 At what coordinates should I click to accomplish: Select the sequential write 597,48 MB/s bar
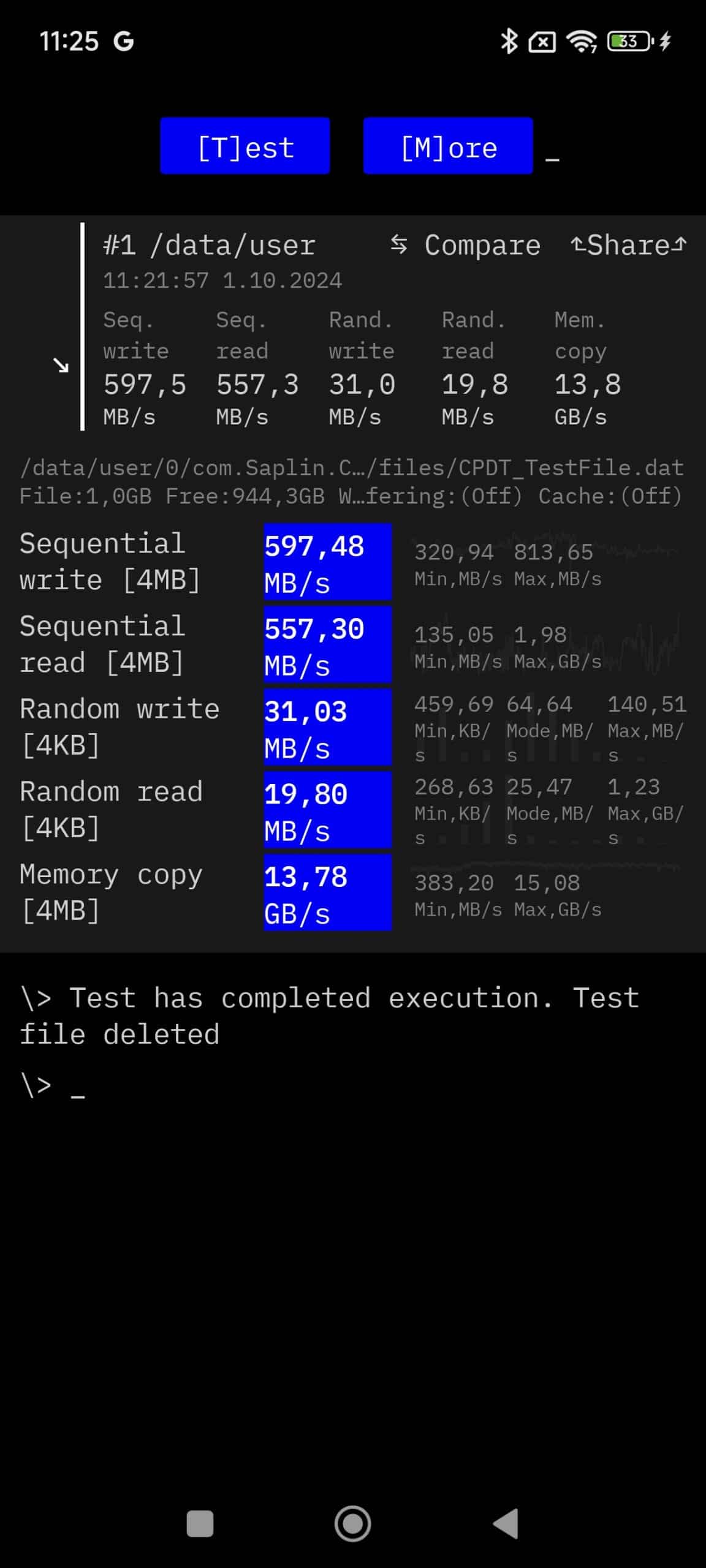coord(328,562)
